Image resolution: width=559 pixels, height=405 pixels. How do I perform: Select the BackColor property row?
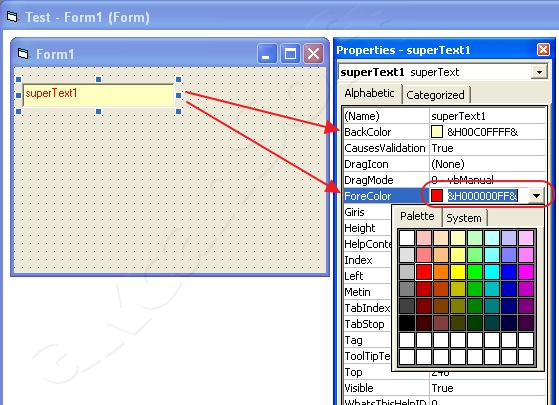point(445,132)
